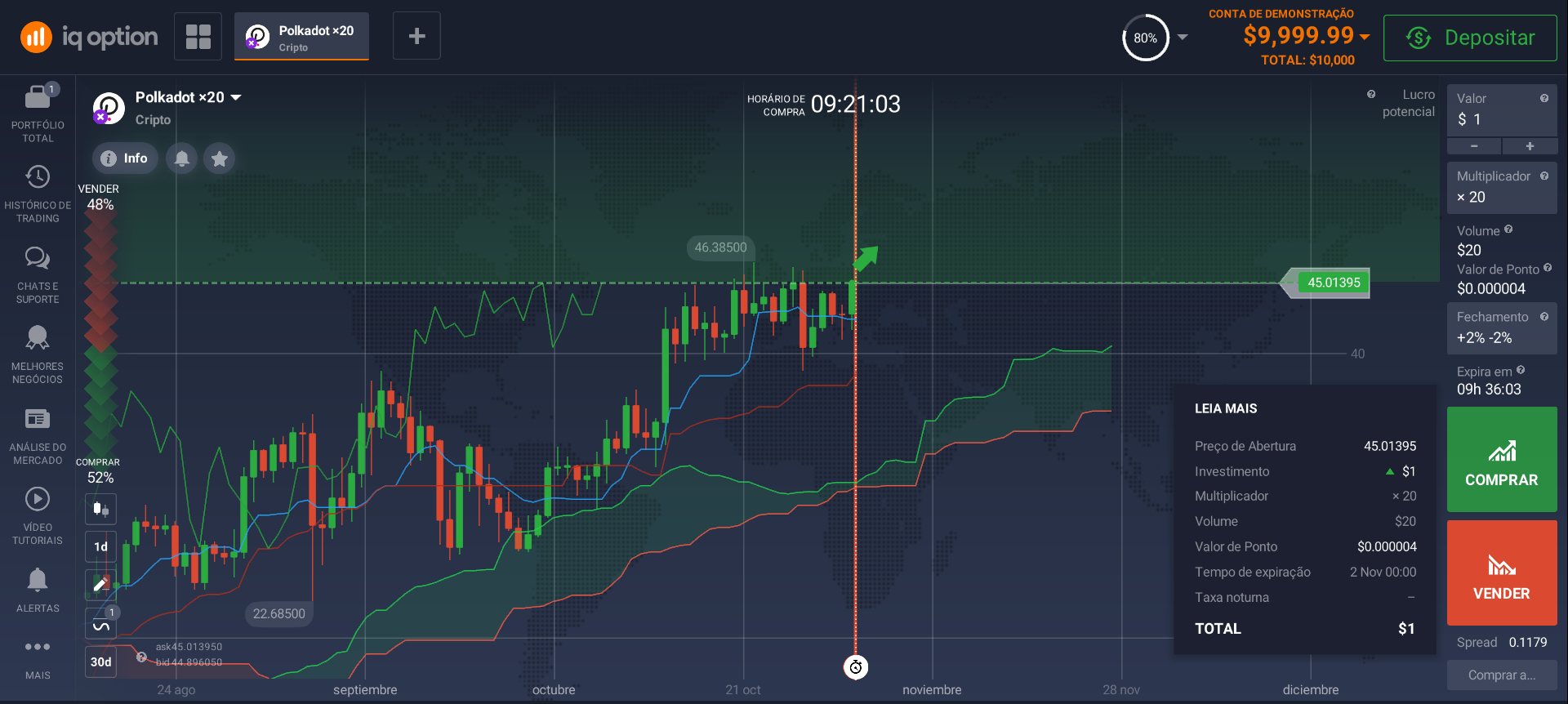This screenshot has height=704, width=1568.
Task: Click Tempo de expiração 2 Nov 00:00
Action: (1305, 572)
